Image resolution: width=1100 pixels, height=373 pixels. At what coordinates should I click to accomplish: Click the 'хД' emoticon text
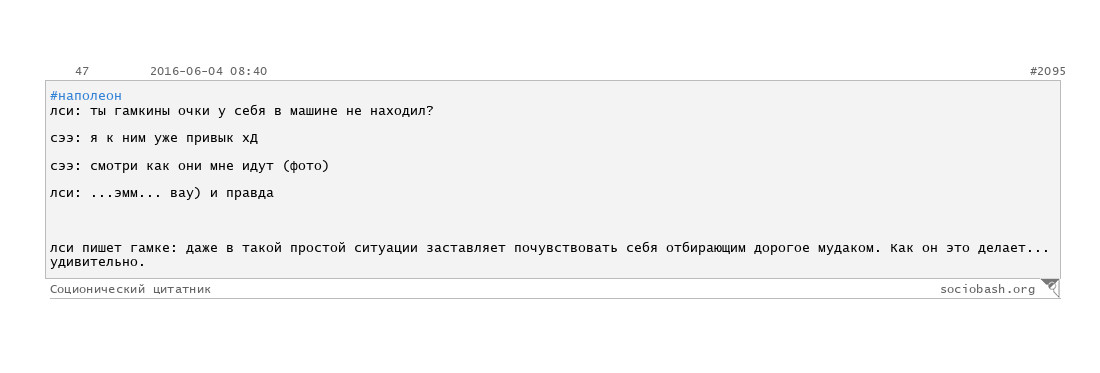tap(250, 138)
